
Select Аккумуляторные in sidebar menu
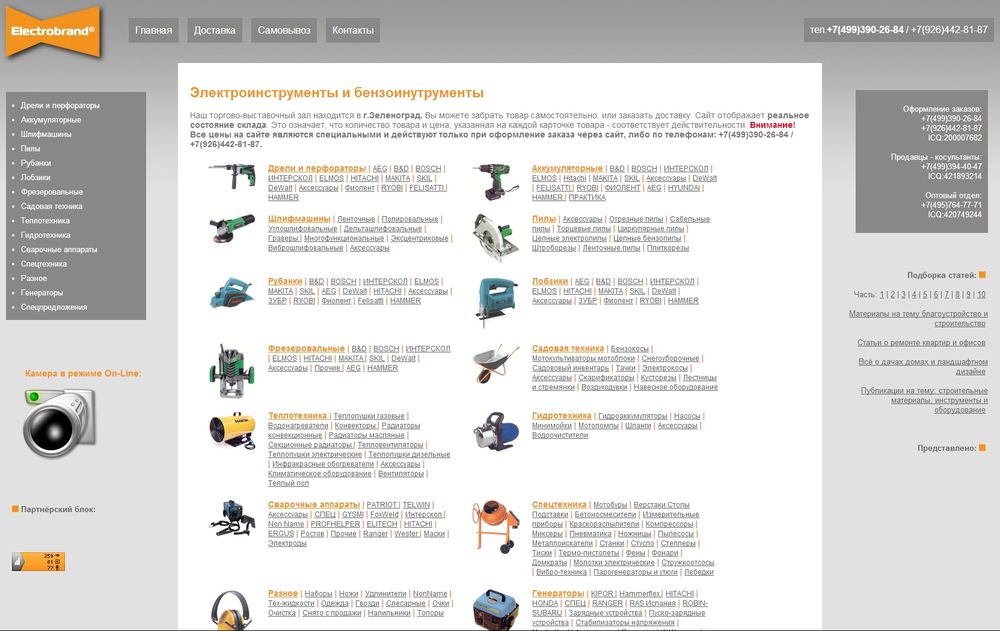[50, 120]
